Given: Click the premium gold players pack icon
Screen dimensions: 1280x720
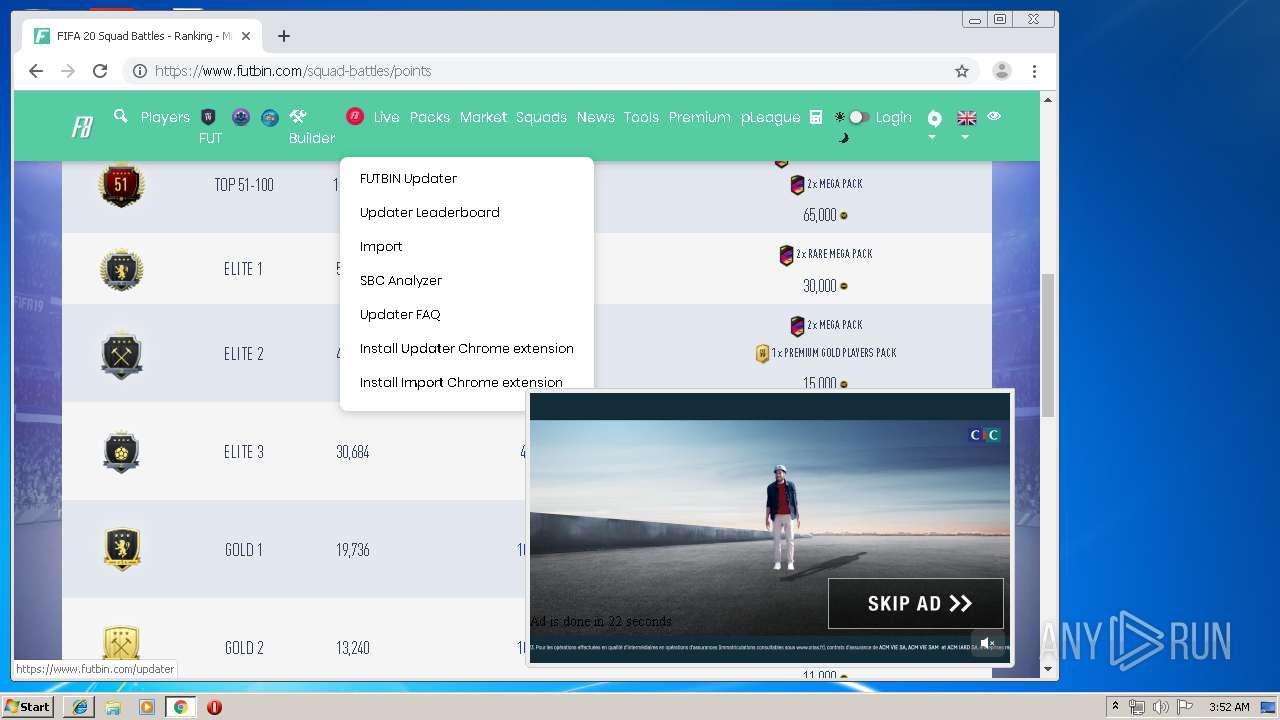Looking at the screenshot, I should click(x=762, y=353).
